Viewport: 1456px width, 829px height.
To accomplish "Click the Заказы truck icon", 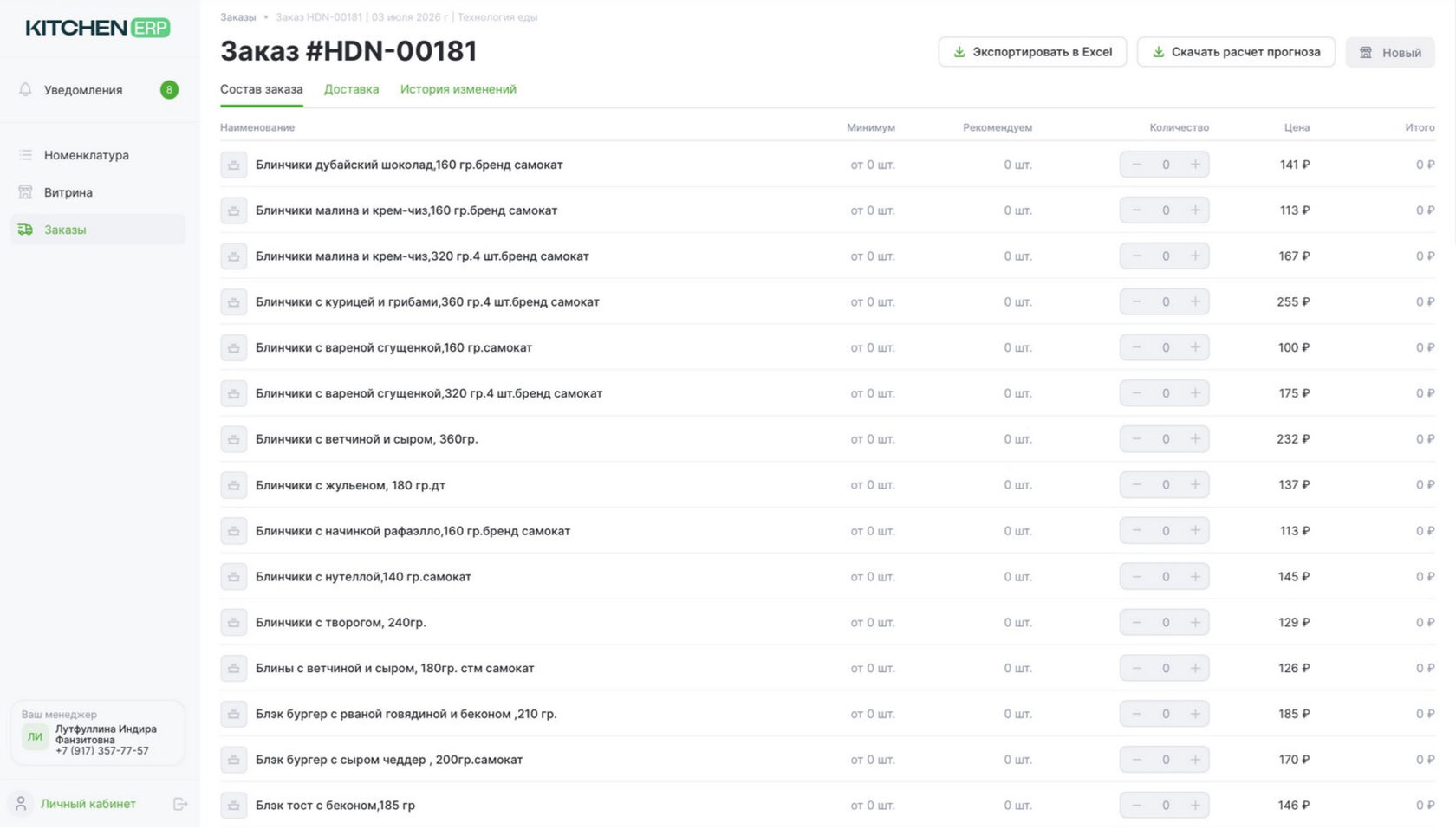I will point(26,230).
